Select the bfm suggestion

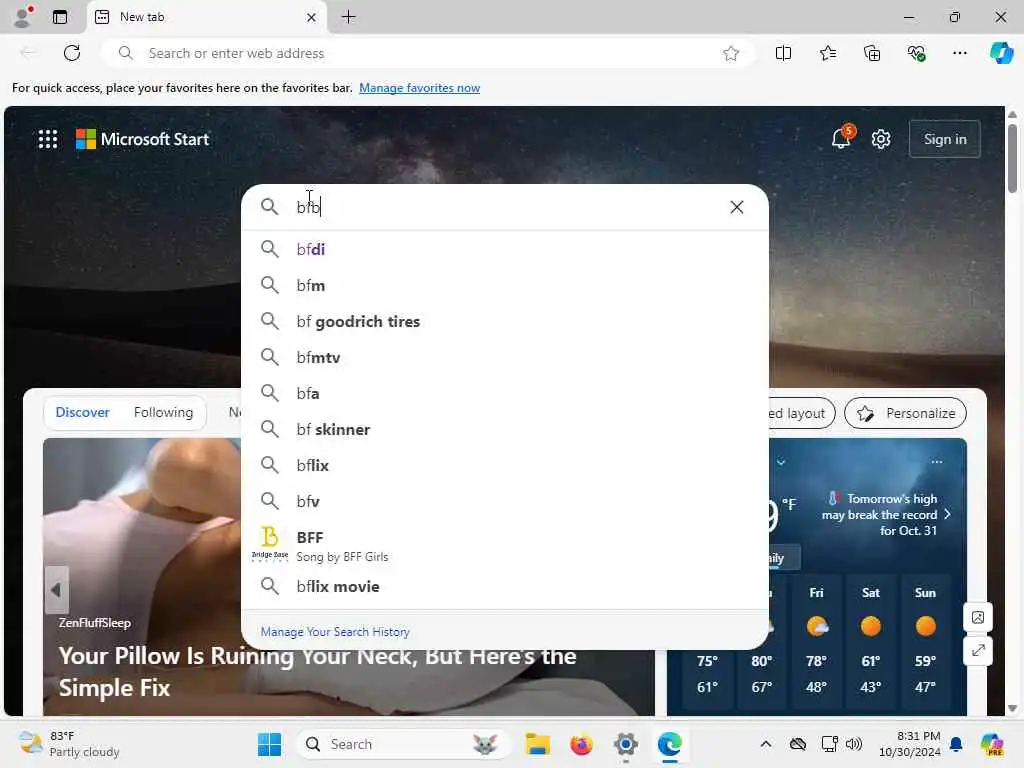point(504,285)
